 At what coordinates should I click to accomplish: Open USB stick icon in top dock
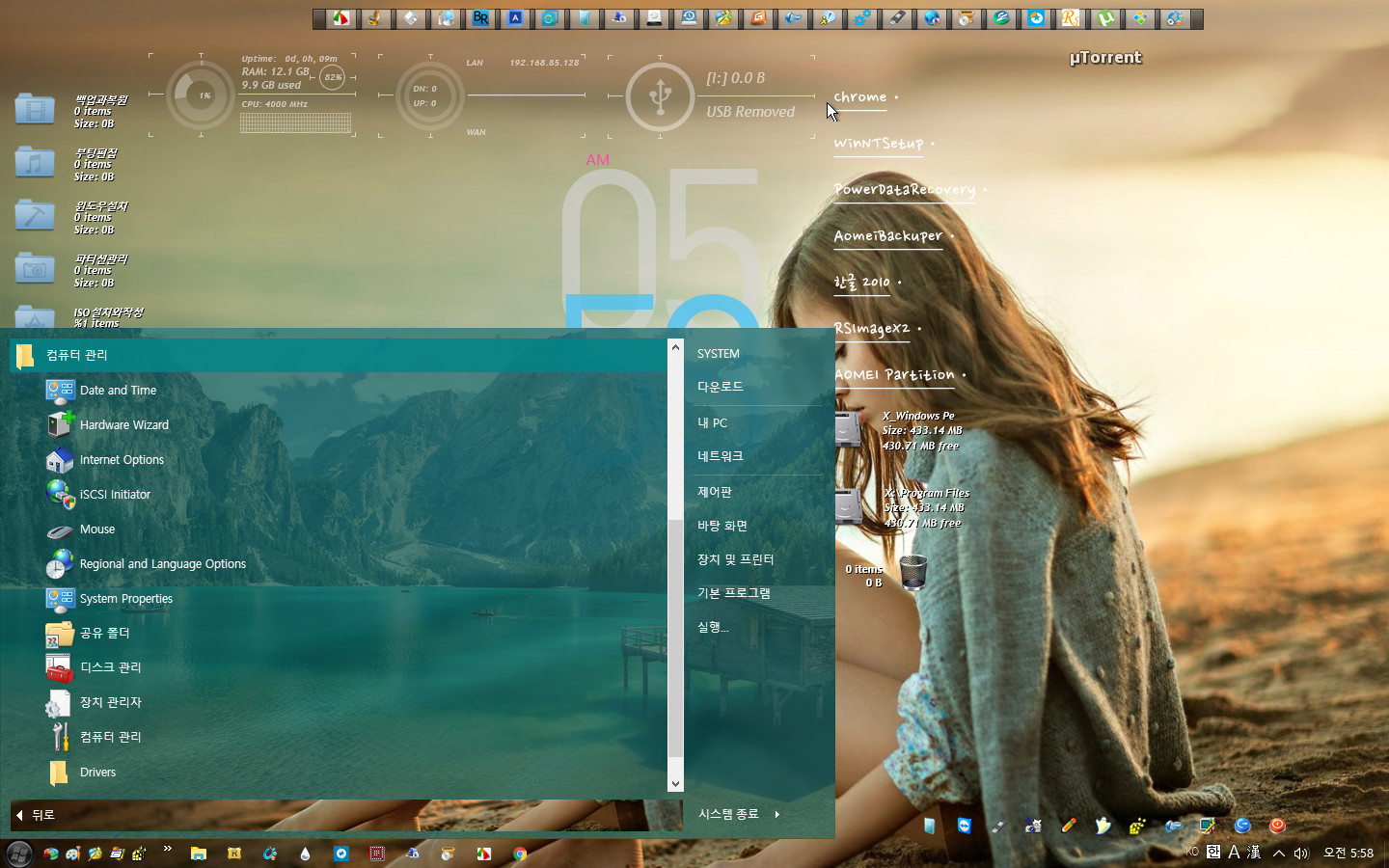[897, 18]
